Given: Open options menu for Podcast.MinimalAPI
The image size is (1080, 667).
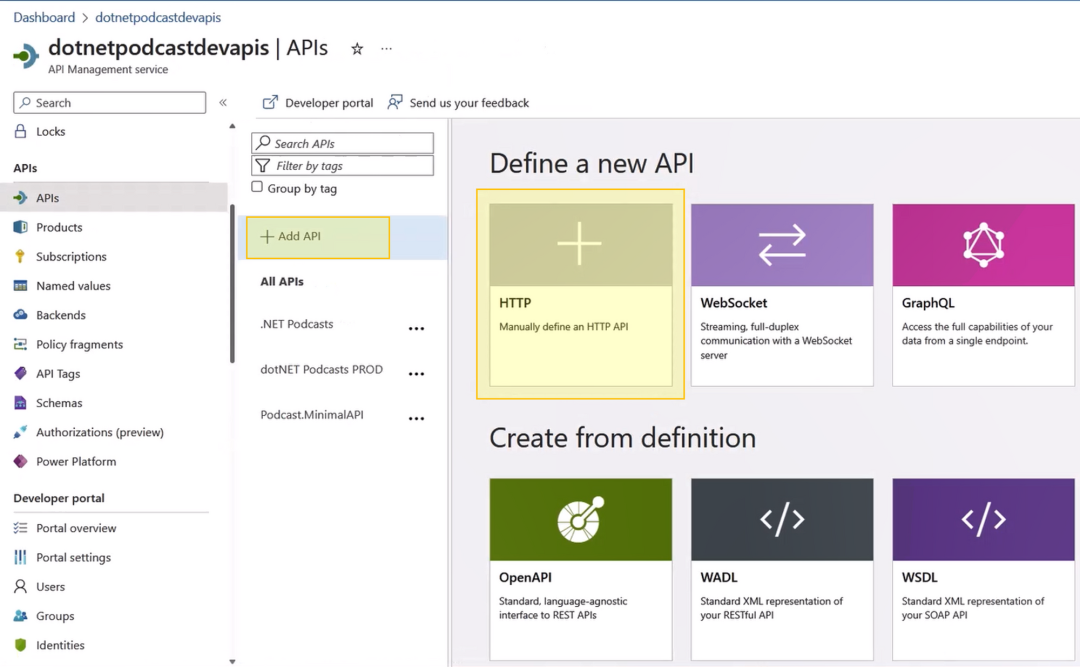Looking at the screenshot, I should (416, 419).
